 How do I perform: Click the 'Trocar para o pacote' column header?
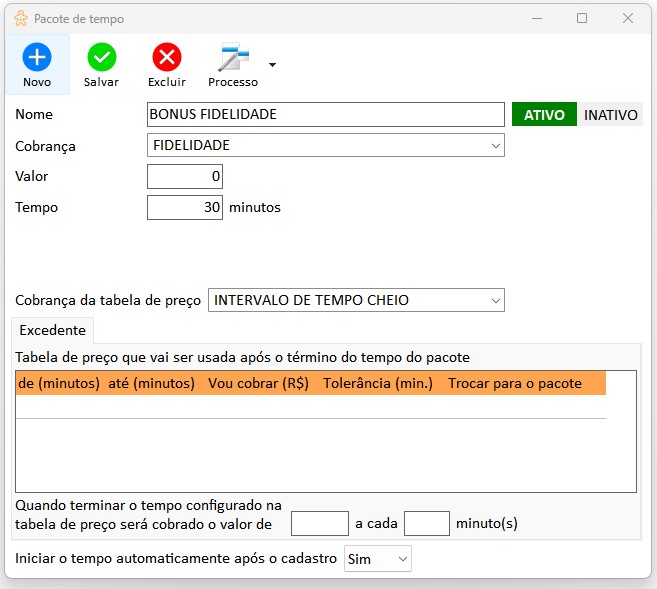[x=514, y=384]
